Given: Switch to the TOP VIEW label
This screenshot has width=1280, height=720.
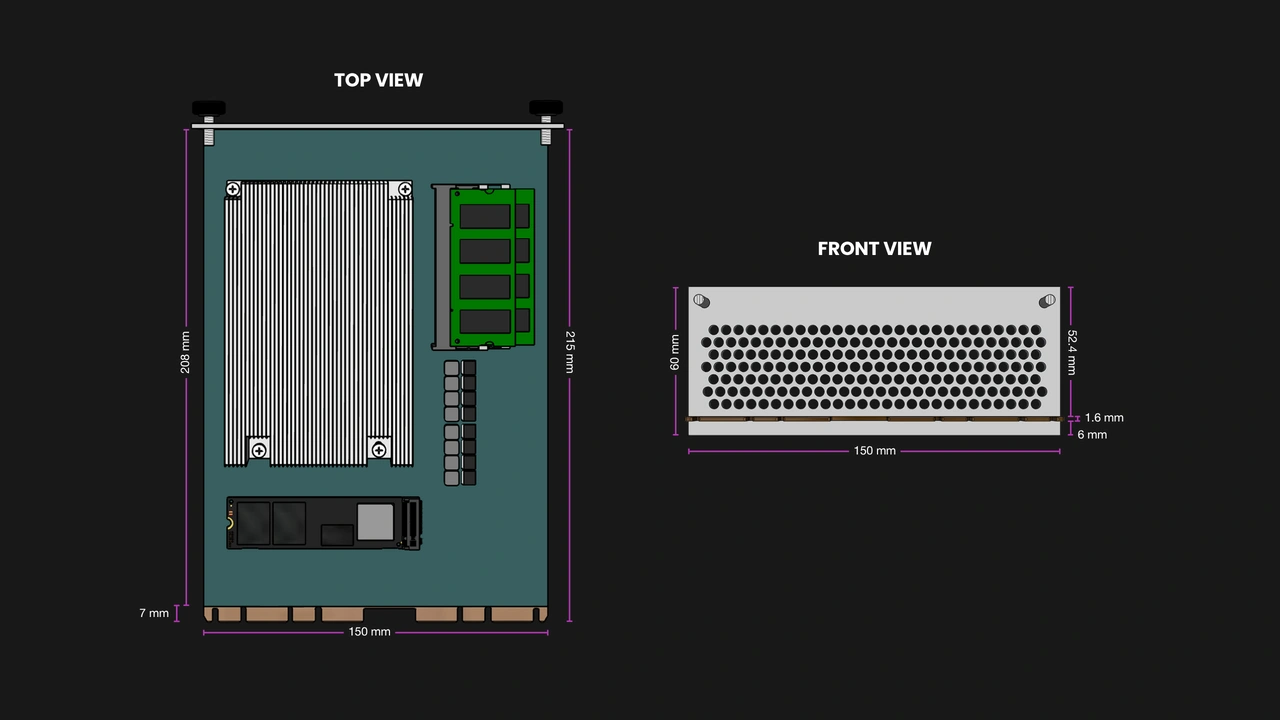Looking at the screenshot, I should 378,80.
